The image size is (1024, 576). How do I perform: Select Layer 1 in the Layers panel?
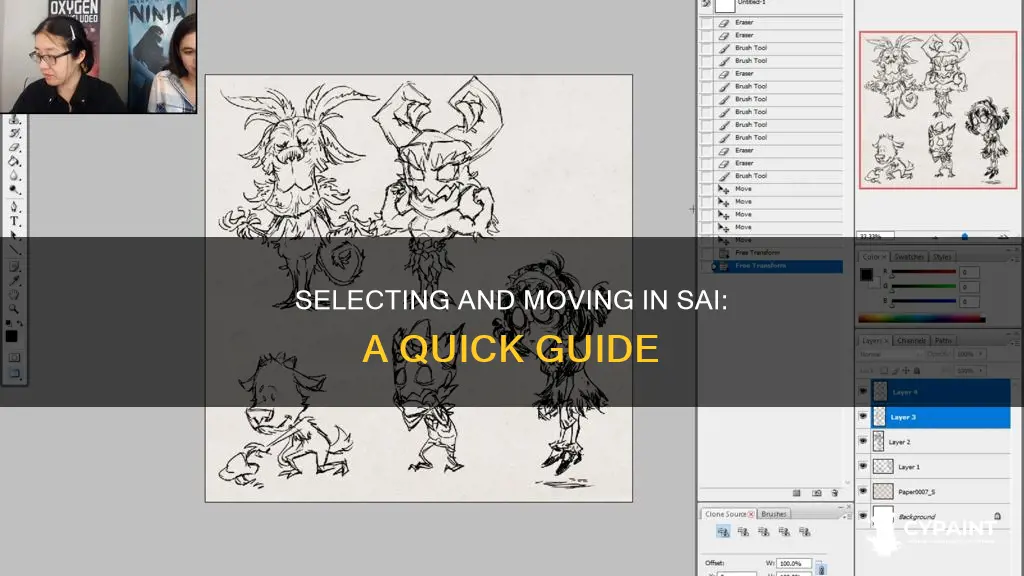(x=941, y=467)
